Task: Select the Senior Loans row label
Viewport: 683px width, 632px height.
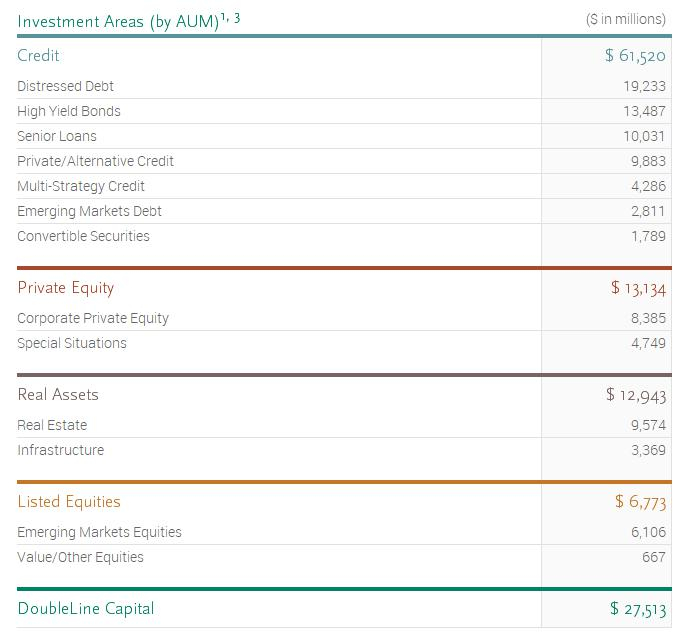Action: point(57,136)
